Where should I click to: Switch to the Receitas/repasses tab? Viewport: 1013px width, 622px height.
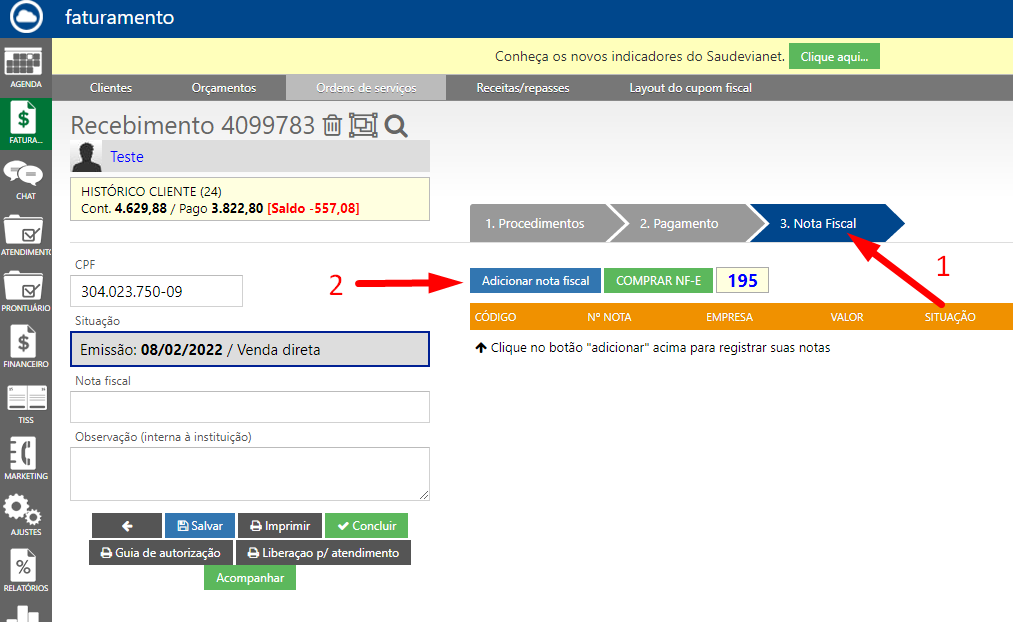point(523,88)
